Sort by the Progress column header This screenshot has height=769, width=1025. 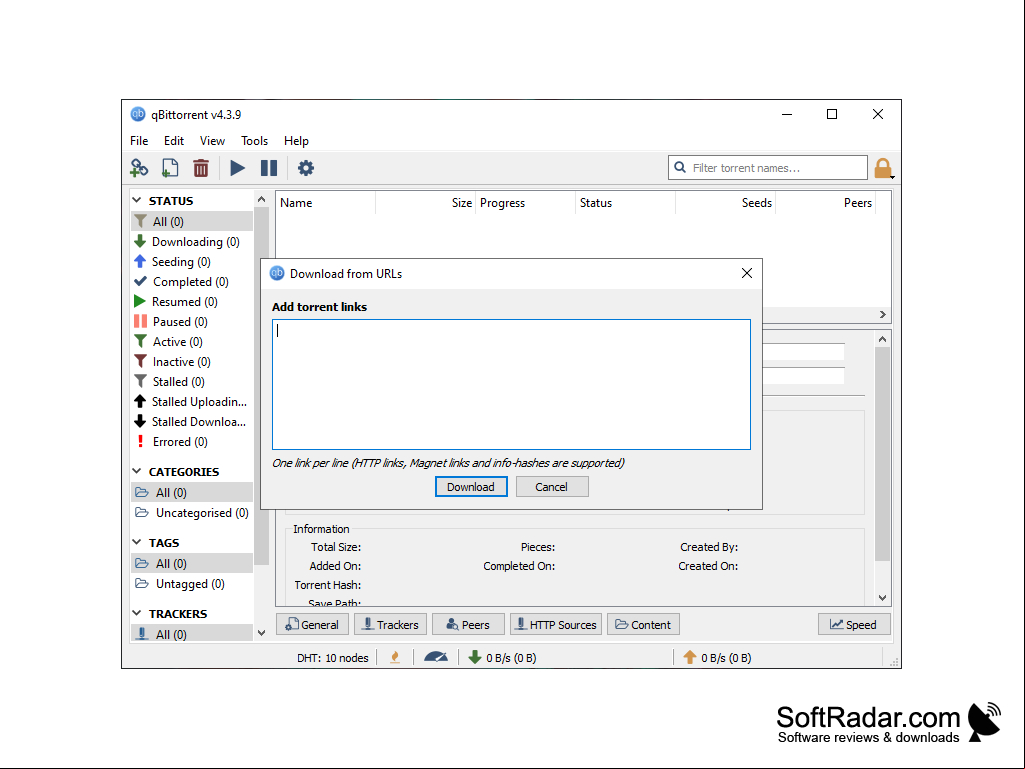tap(526, 203)
